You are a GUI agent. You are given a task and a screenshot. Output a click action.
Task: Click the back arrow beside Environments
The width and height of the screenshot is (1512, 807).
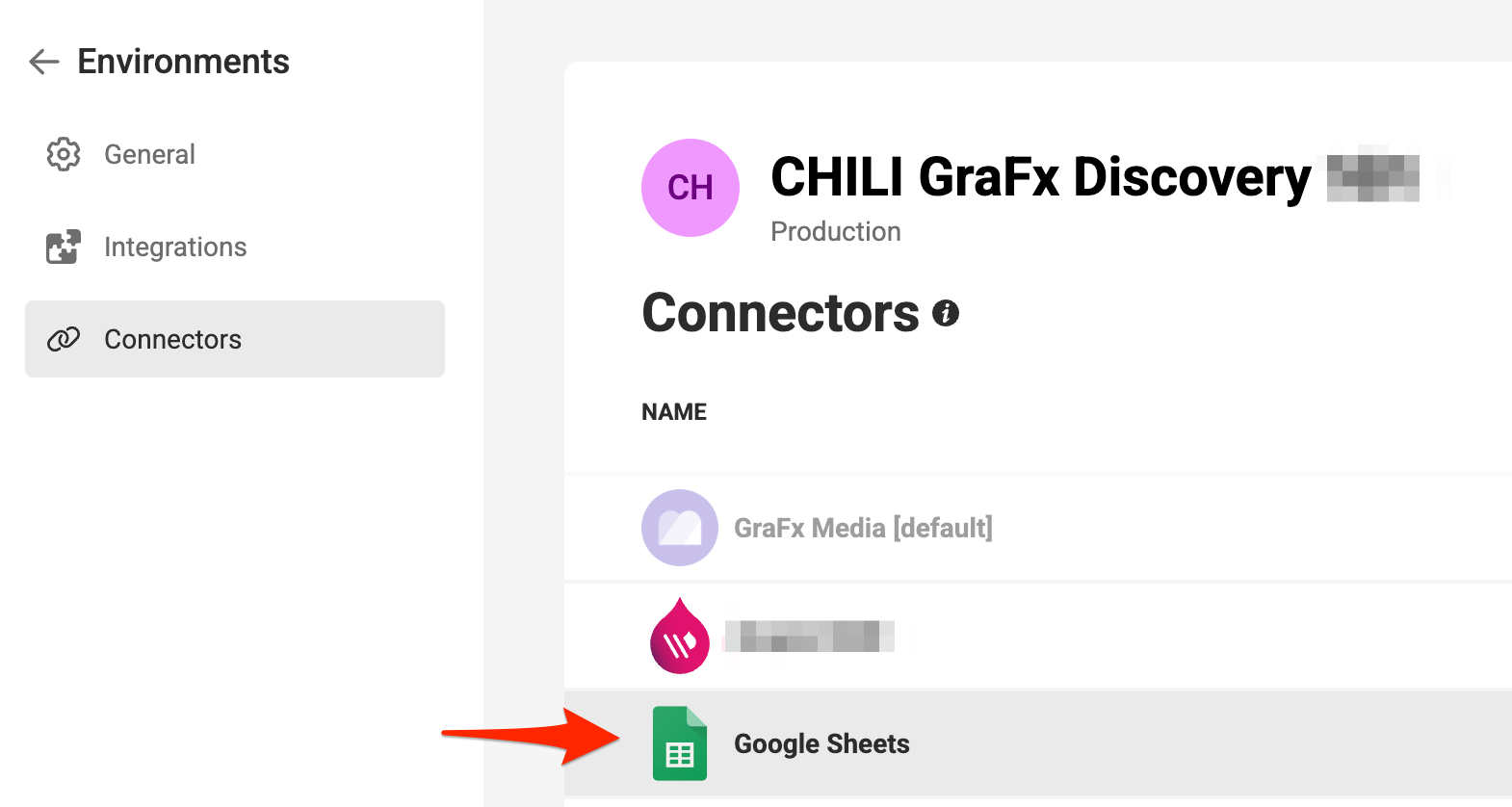[44, 62]
